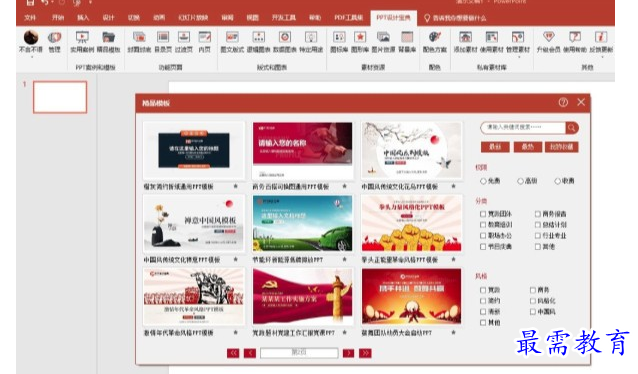
Task: Go to the next page of templates
Action: pyautogui.click(x=348, y=353)
